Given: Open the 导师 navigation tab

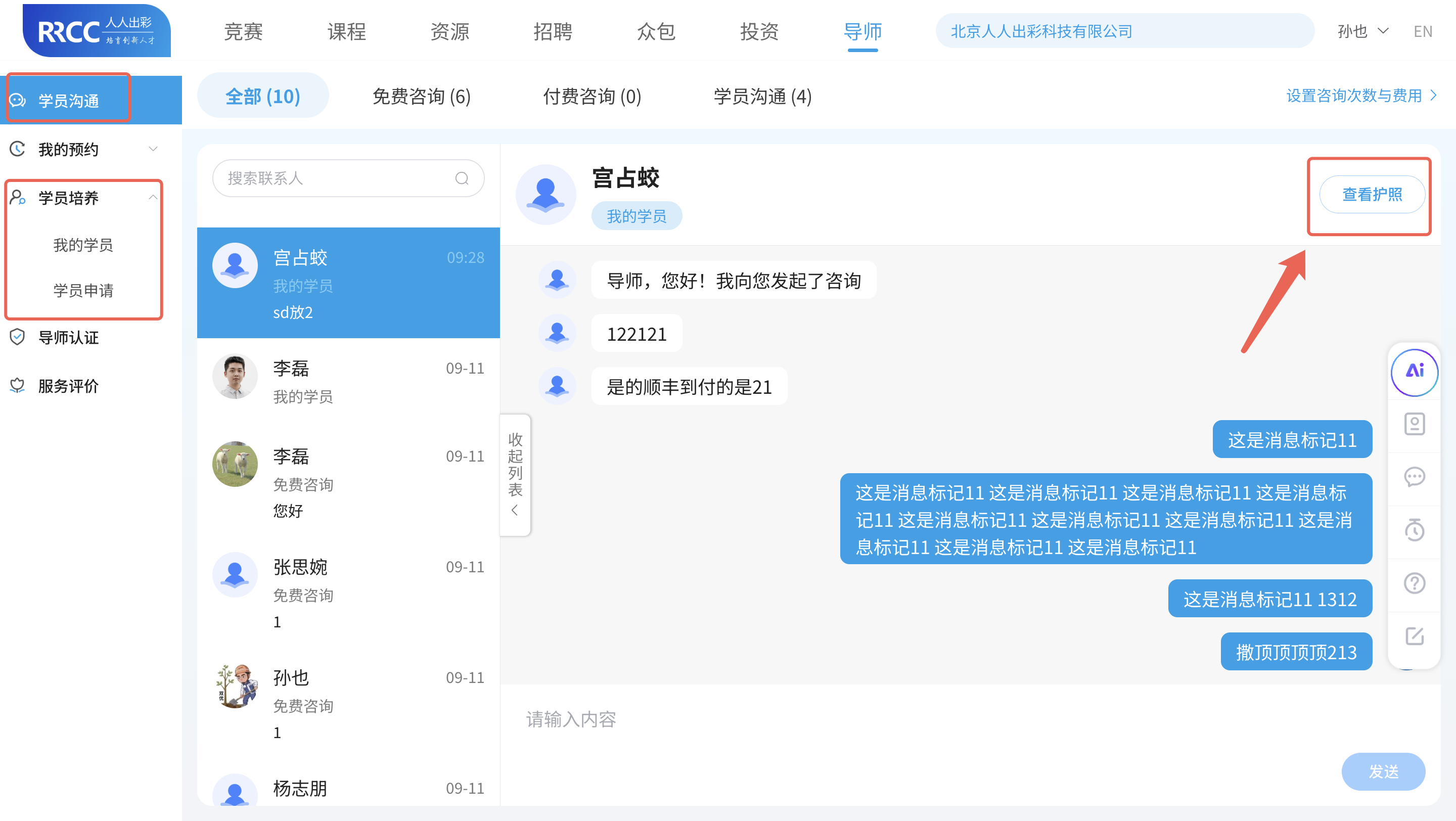Looking at the screenshot, I should coord(862,32).
